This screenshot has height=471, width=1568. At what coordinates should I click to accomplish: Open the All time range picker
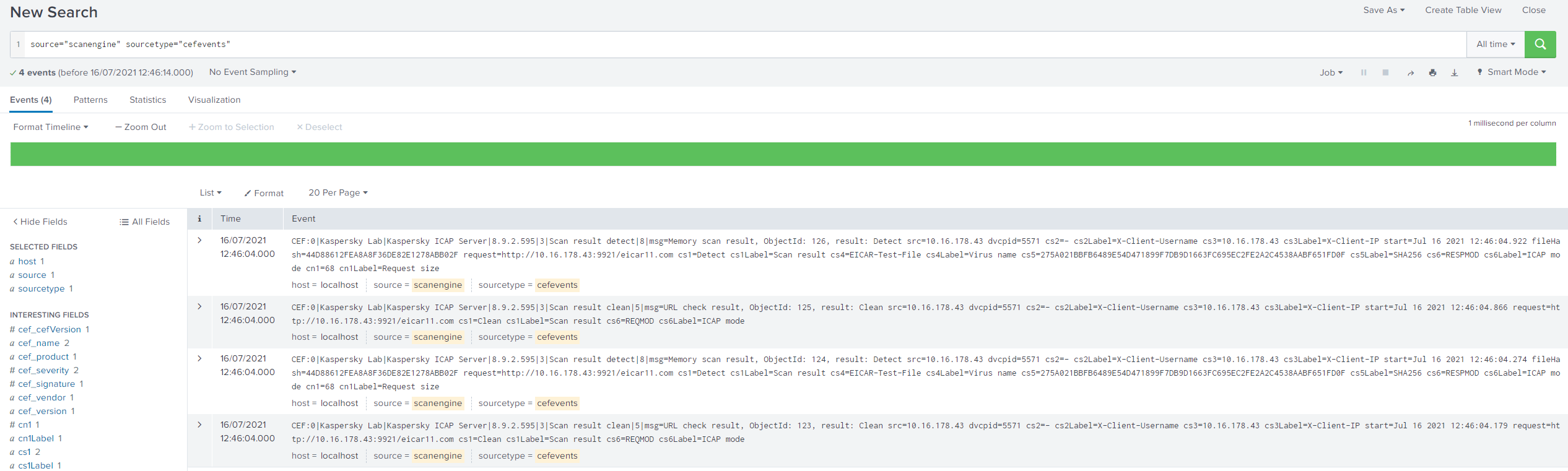tap(1495, 45)
